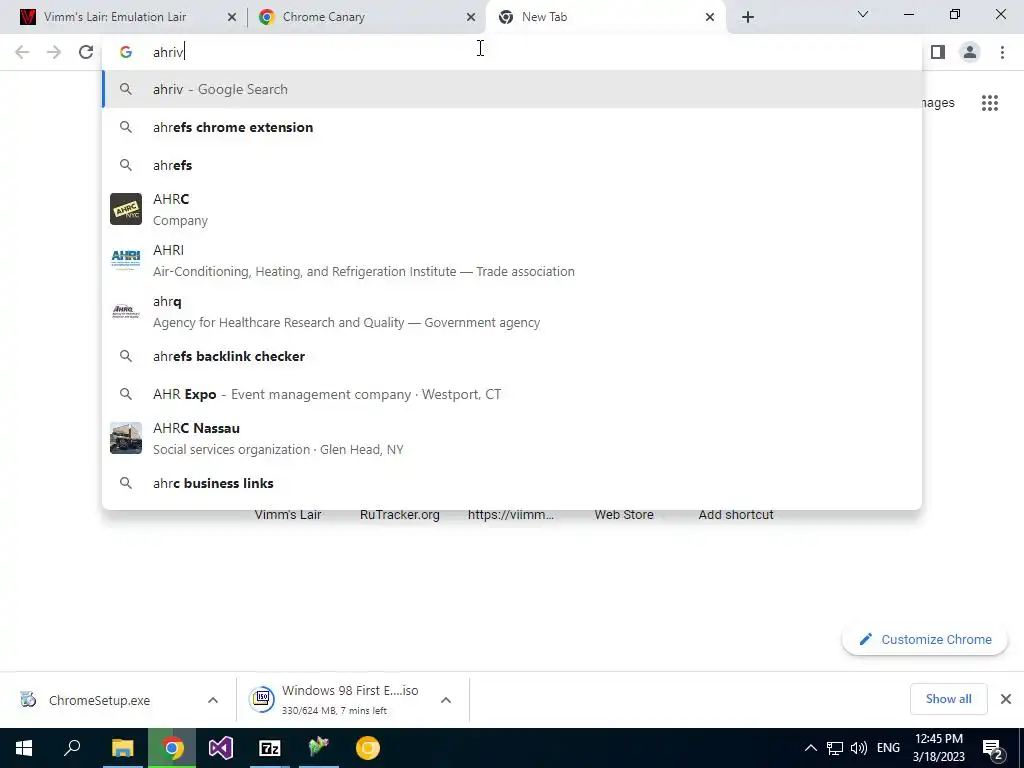Select 'ahriv - Google Search' suggestion

pos(512,89)
